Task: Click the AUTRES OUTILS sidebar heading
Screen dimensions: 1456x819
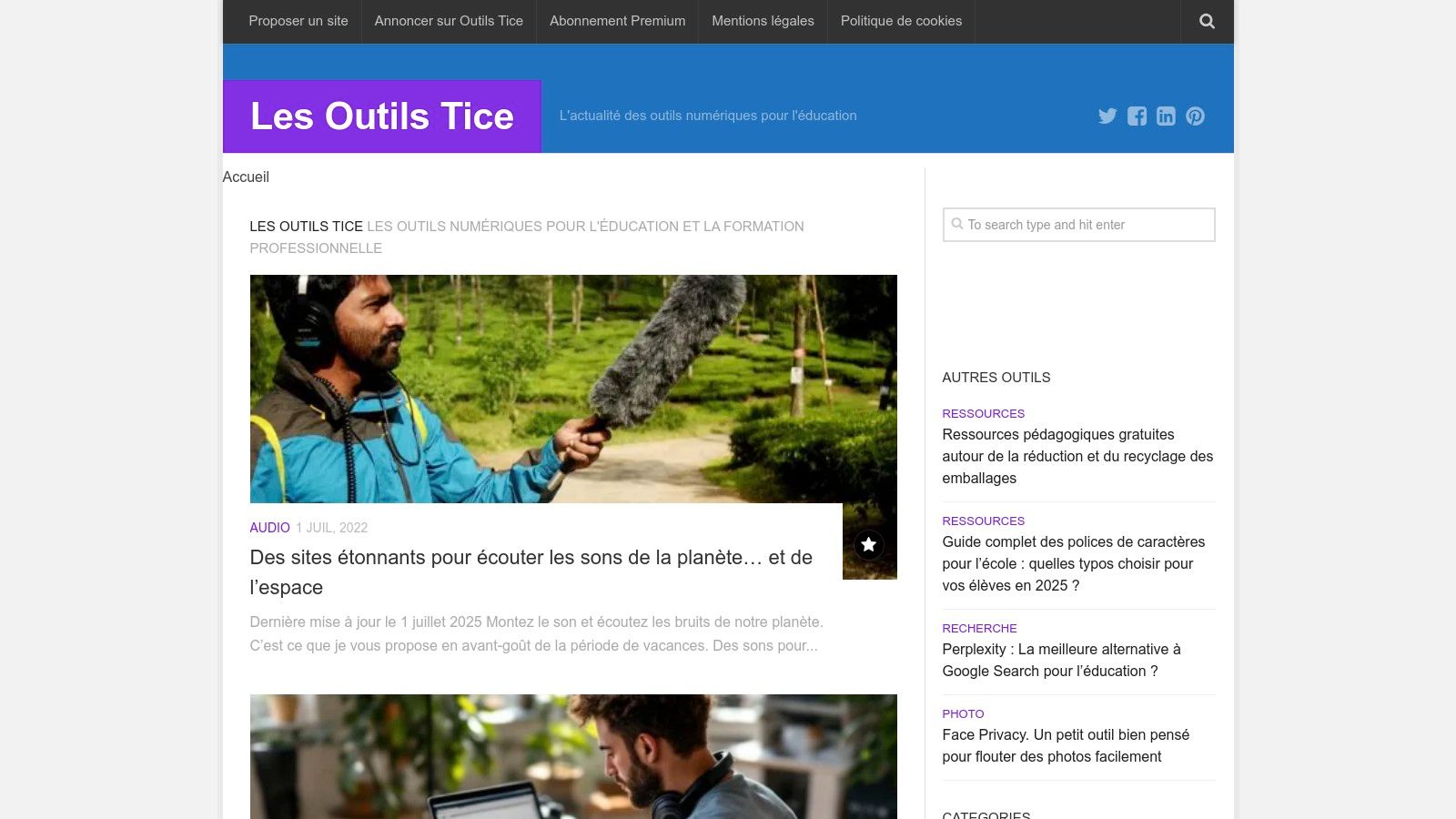Action: click(996, 377)
